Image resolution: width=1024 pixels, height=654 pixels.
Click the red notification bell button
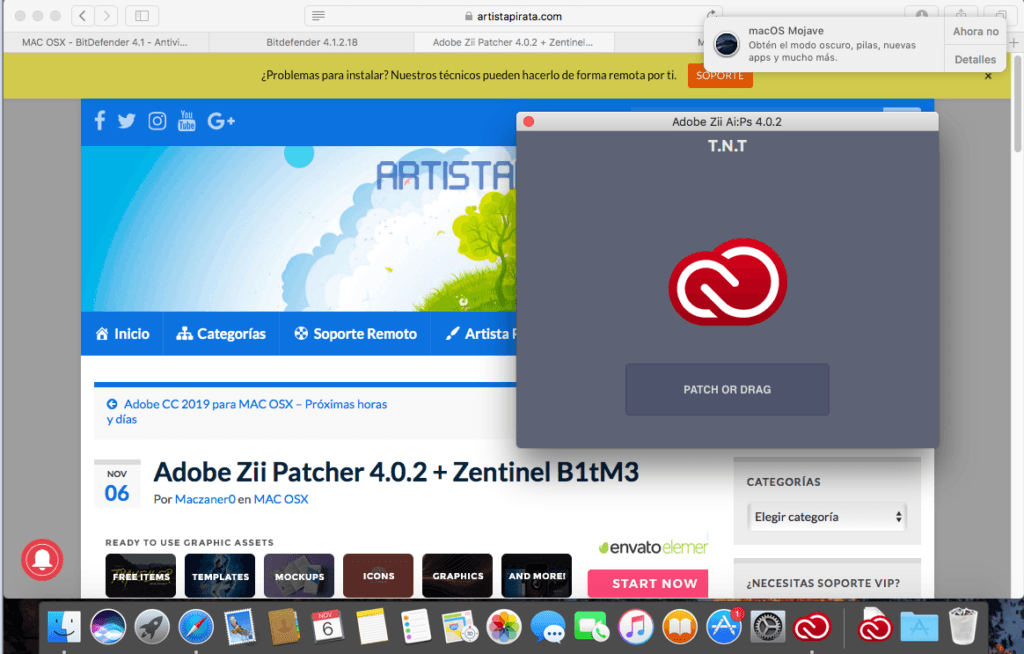[42, 559]
